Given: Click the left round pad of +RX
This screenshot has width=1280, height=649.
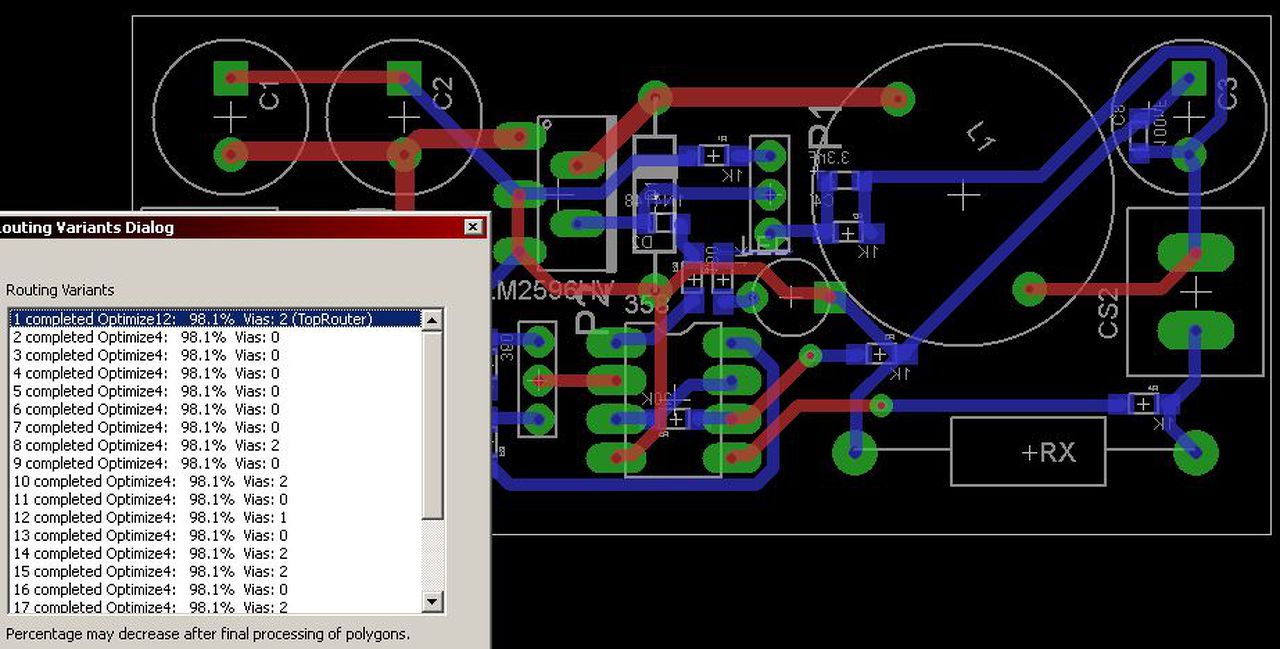Looking at the screenshot, I should click(855, 453).
